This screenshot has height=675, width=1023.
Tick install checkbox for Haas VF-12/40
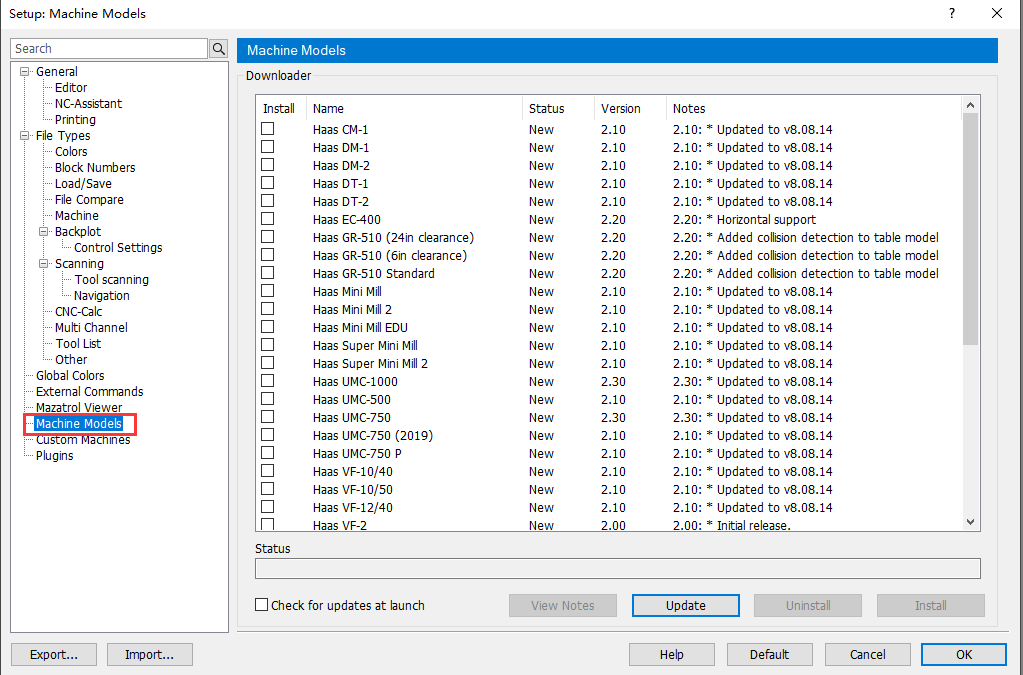click(267, 507)
